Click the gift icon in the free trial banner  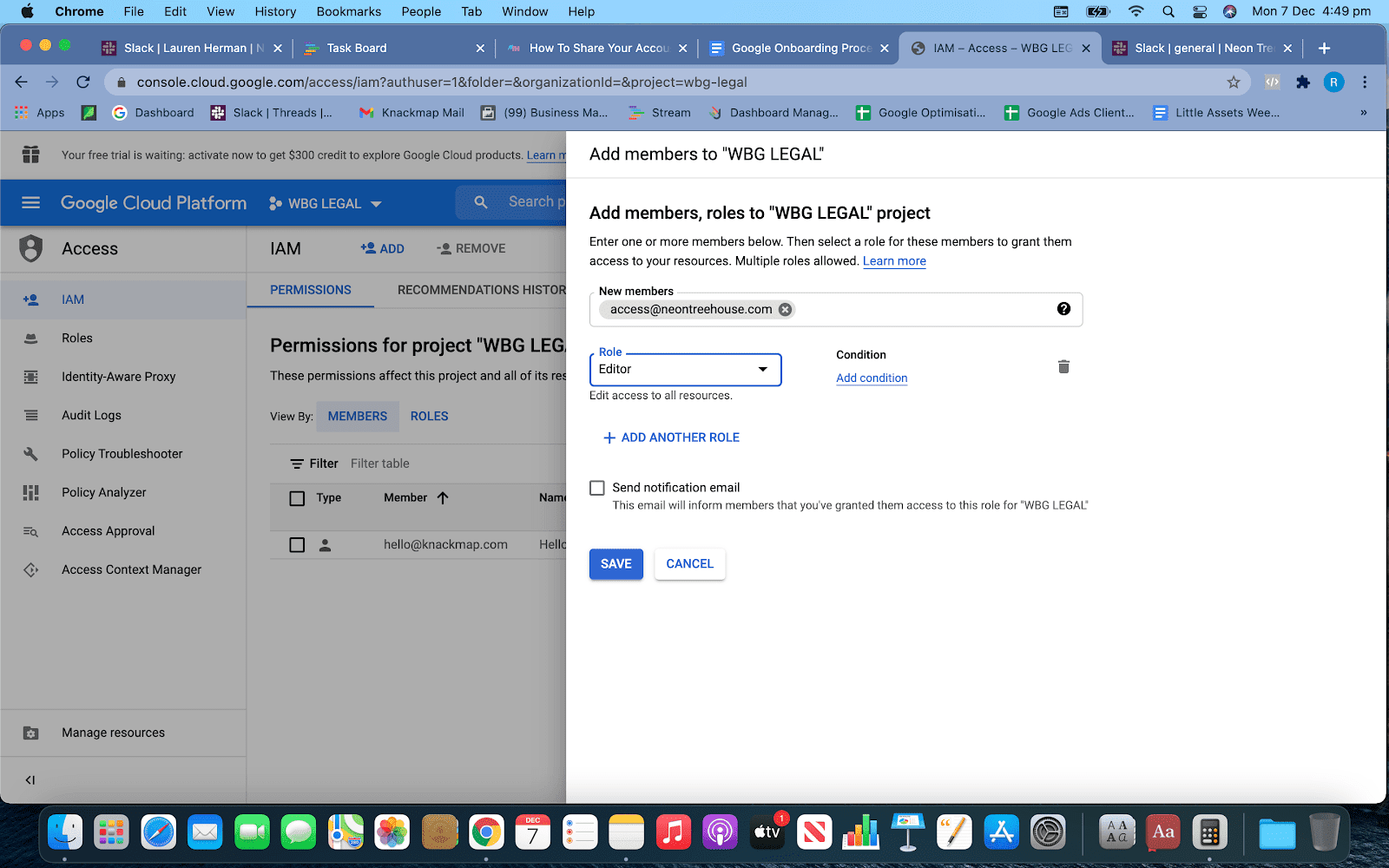tap(31, 155)
